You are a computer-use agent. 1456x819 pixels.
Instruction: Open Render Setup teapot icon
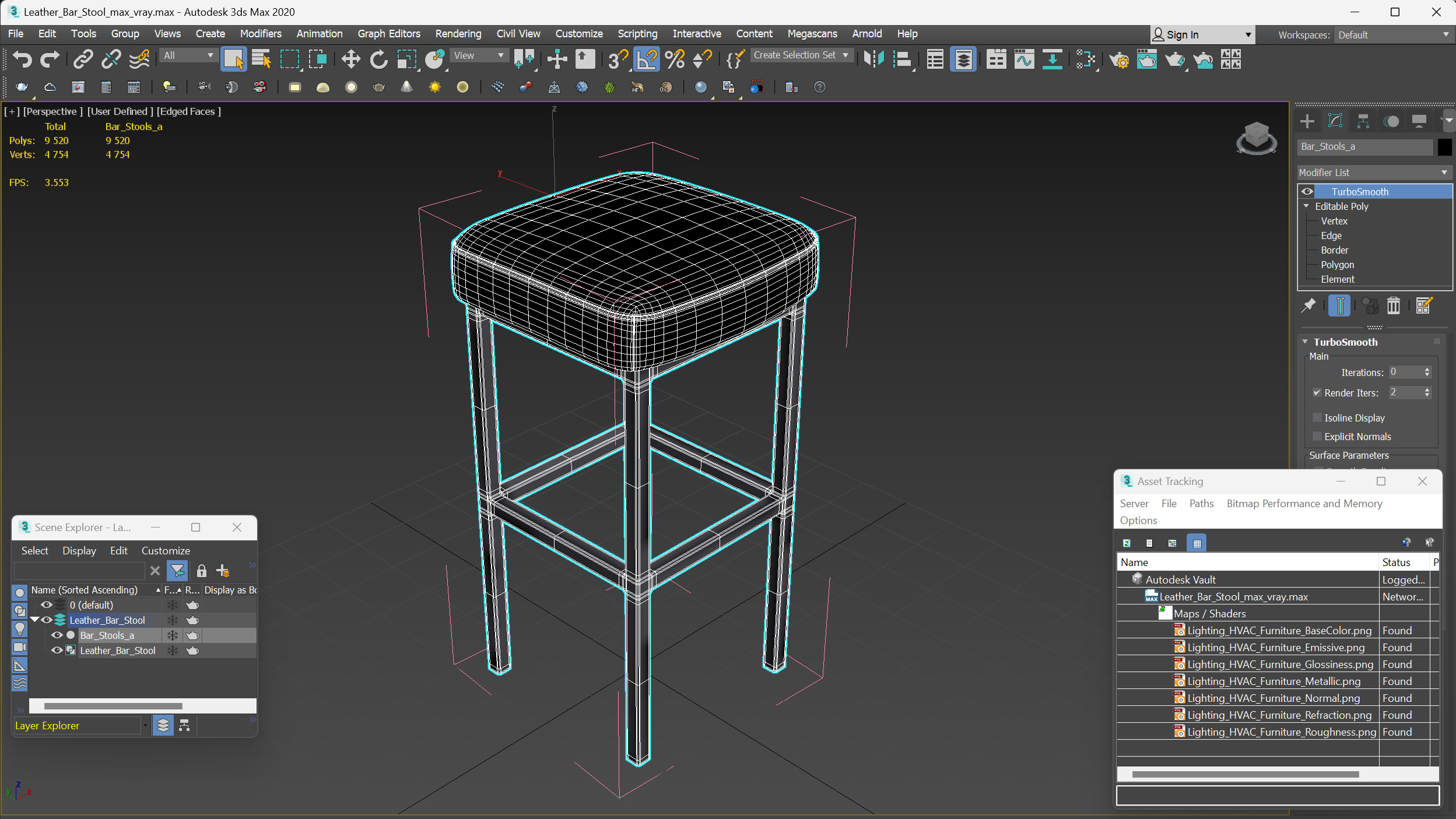pos(1118,59)
